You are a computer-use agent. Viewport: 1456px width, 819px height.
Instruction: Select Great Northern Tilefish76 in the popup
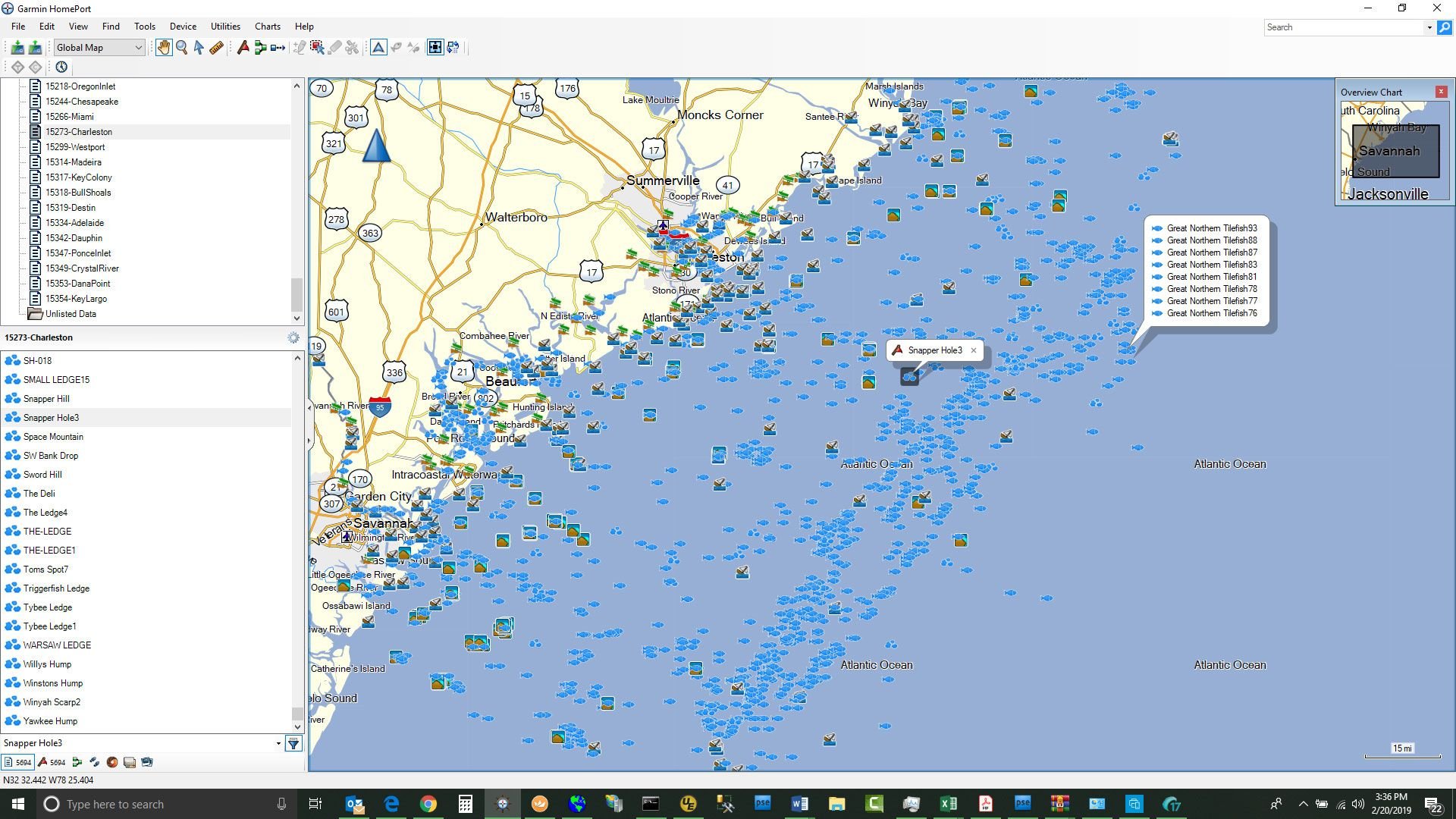1211,313
